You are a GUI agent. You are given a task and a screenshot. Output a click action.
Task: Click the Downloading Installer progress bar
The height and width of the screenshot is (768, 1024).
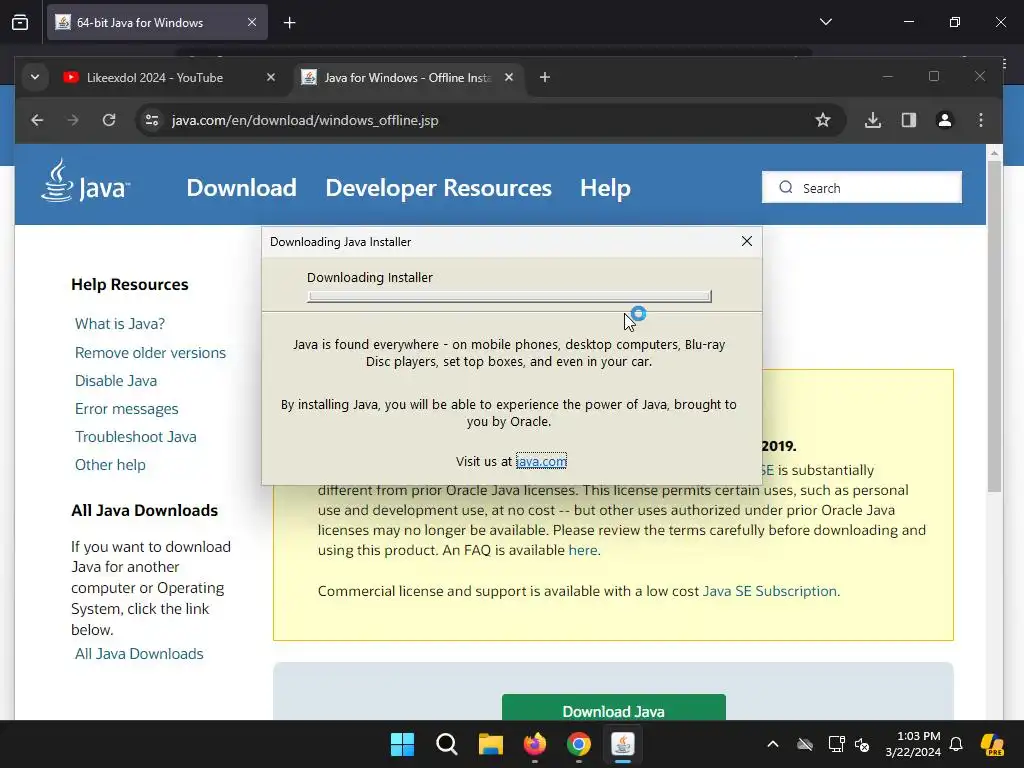[x=509, y=296]
